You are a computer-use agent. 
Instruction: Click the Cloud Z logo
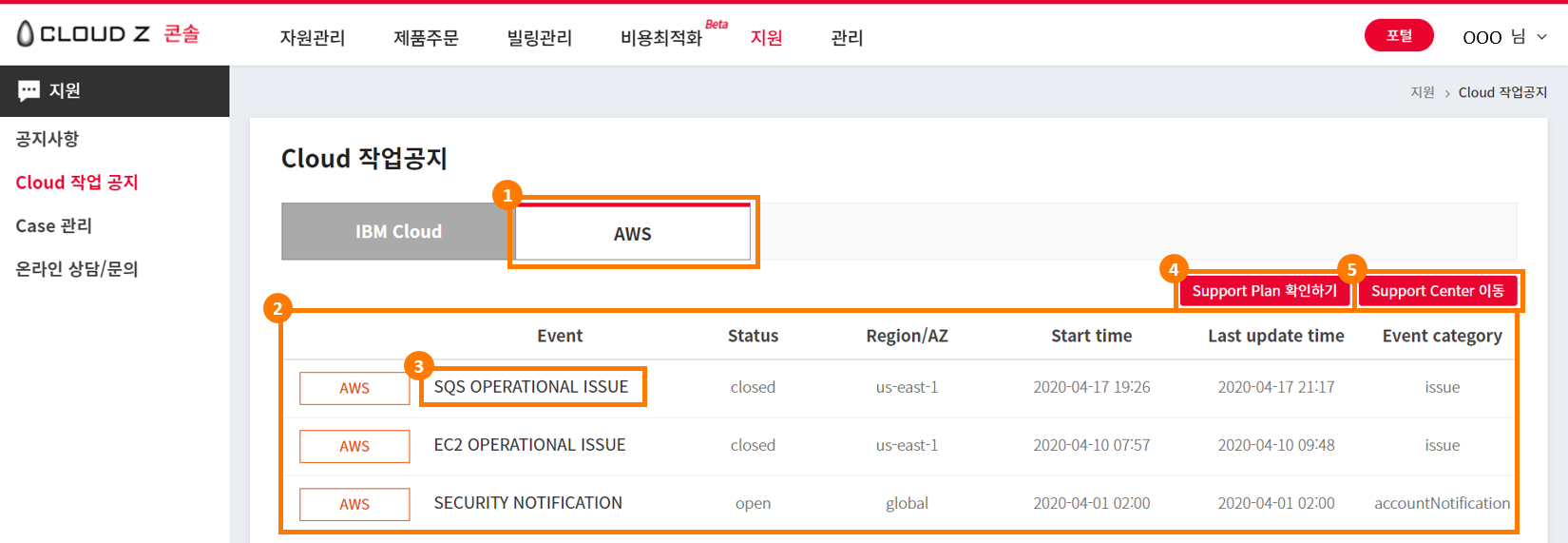click(108, 34)
